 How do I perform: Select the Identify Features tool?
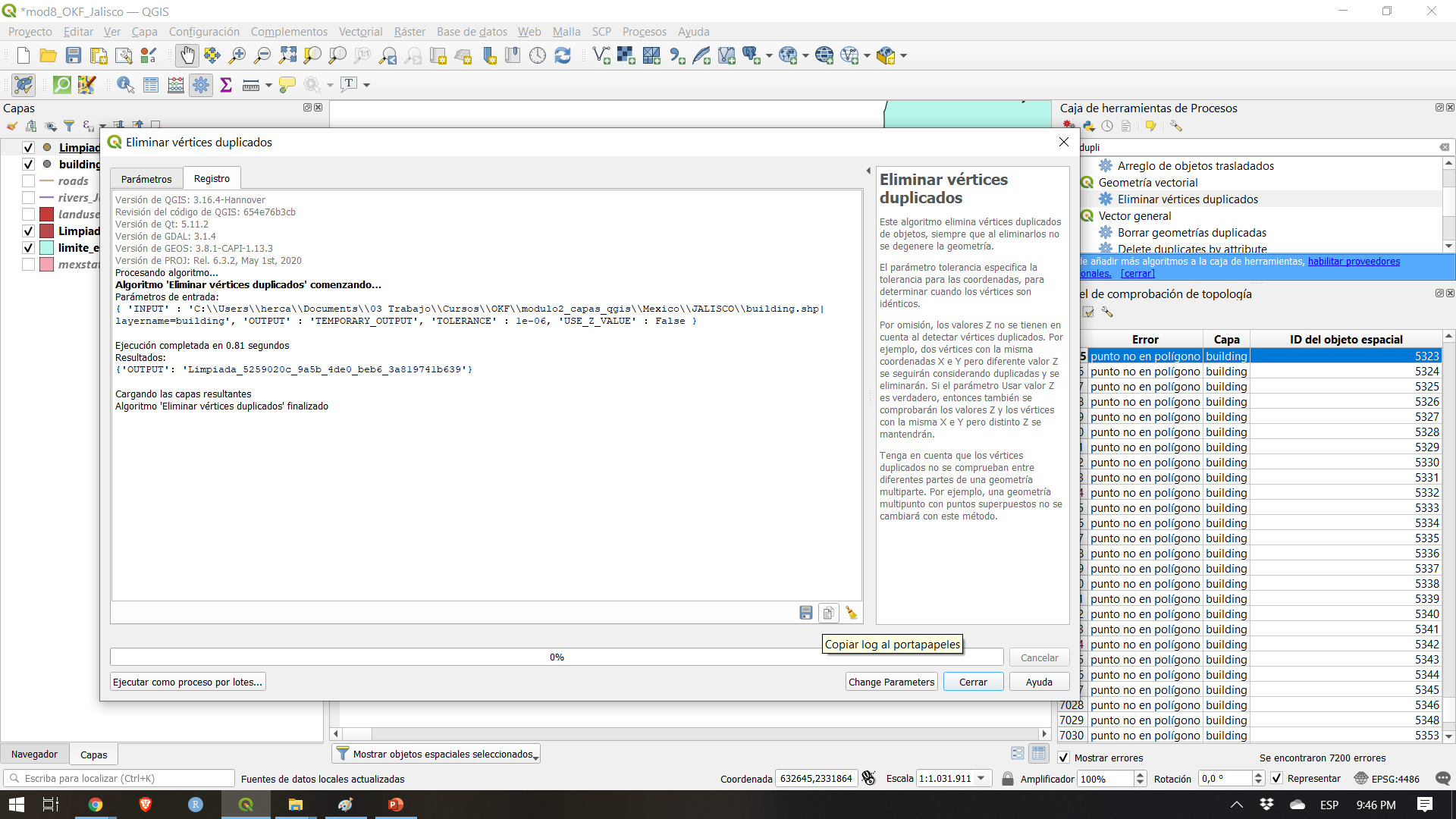coord(126,85)
